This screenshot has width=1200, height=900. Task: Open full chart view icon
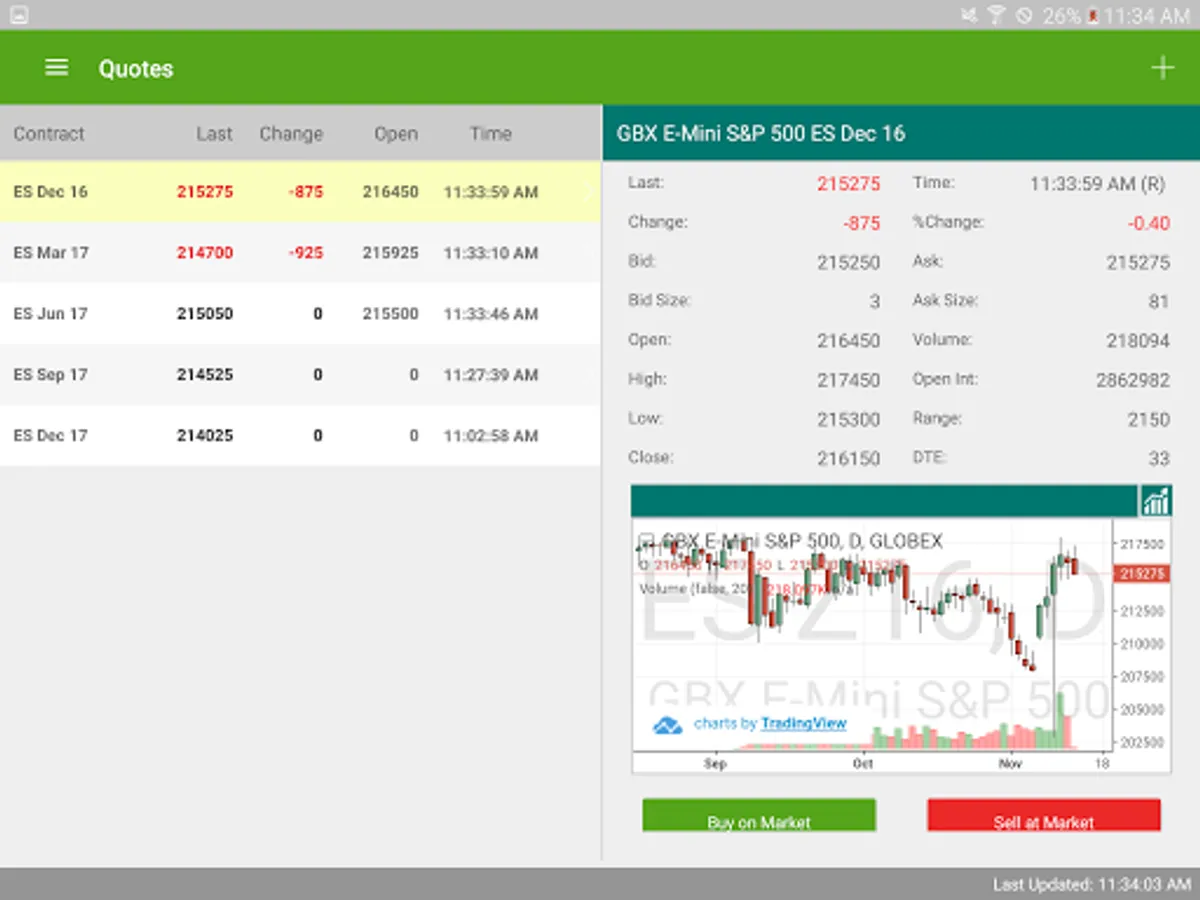pos(1155,501)
